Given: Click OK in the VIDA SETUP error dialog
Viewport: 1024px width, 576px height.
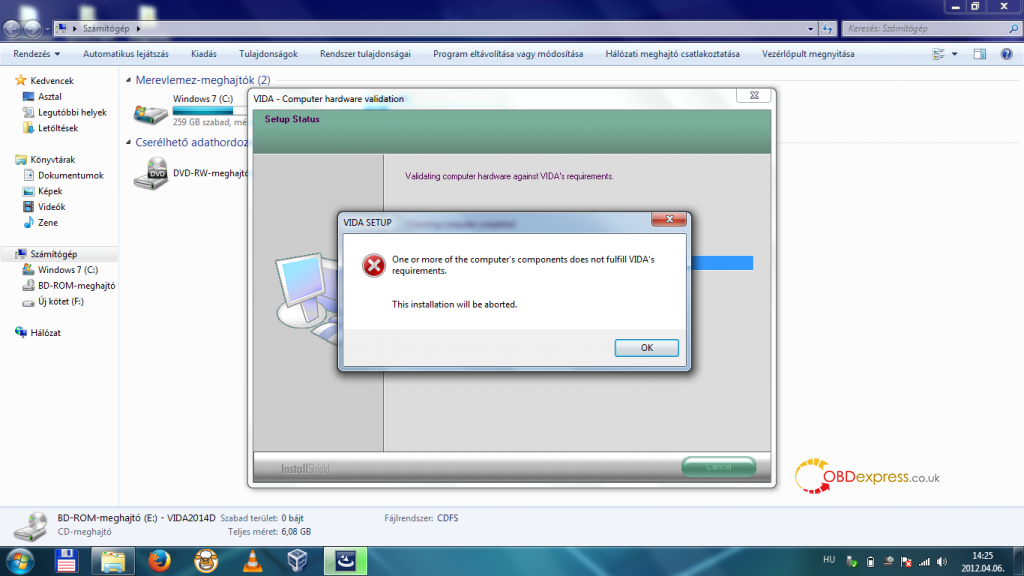Looking at the screenshot, I should [647, 347].
